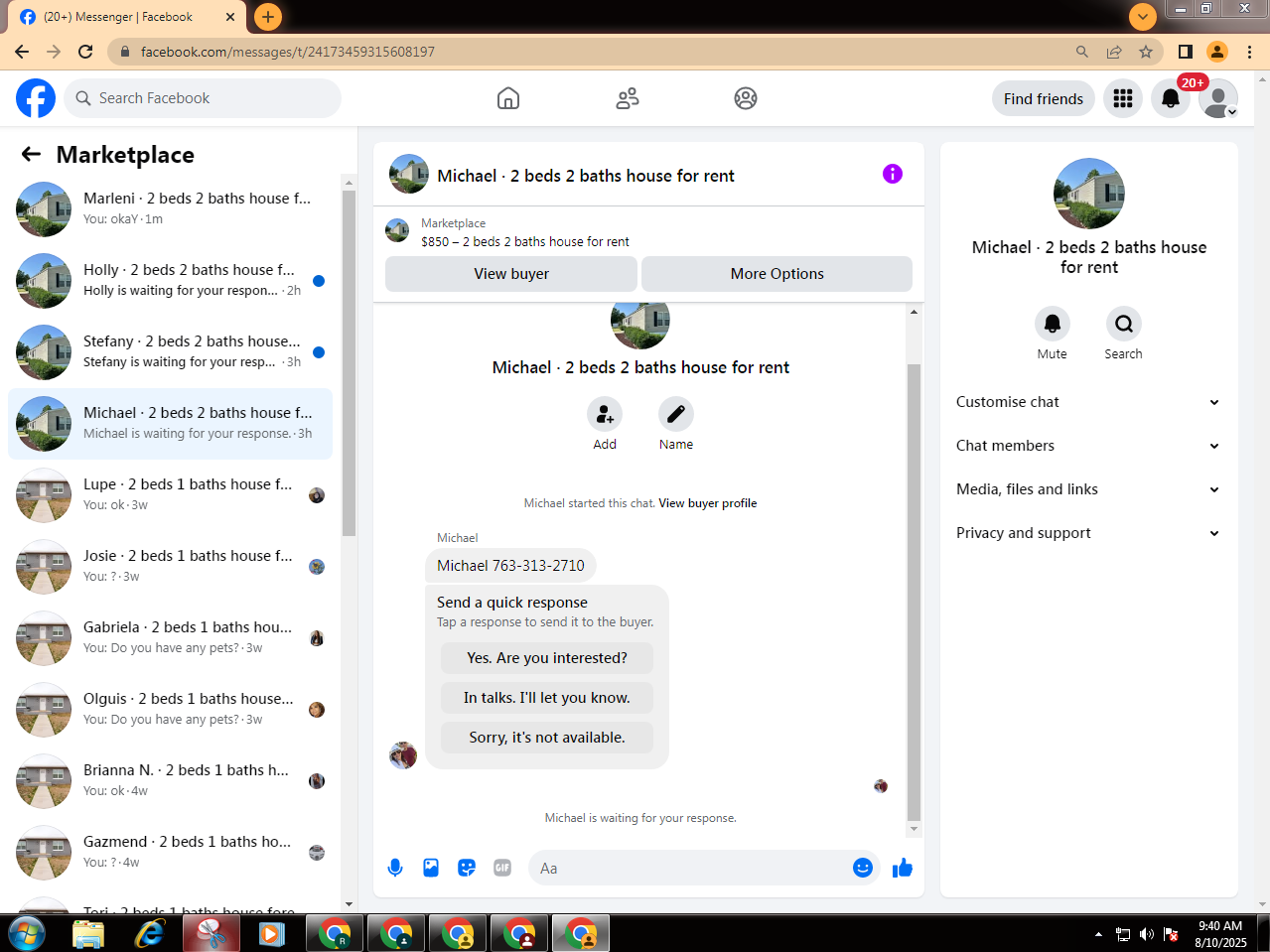Attach a photo file icon
Viewport: 1270px width, 952px height.
tap(431, 868)
